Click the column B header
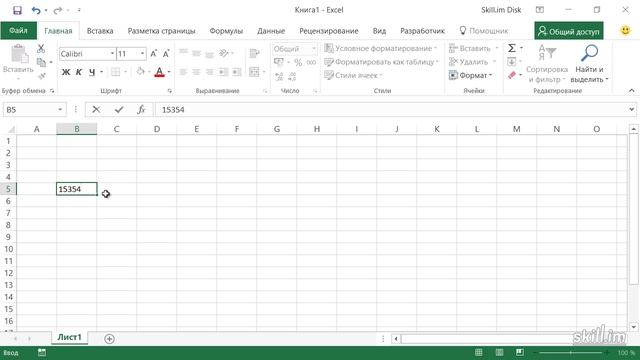The image size is (640, 360). coord(76,129)
